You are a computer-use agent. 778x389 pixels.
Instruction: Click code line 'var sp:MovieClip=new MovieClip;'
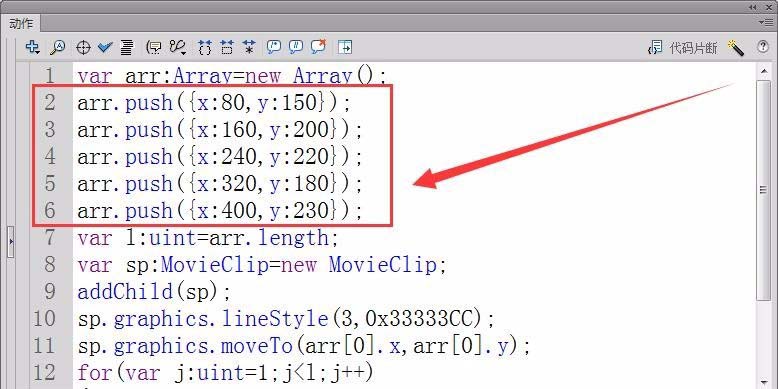coord(262,264)
